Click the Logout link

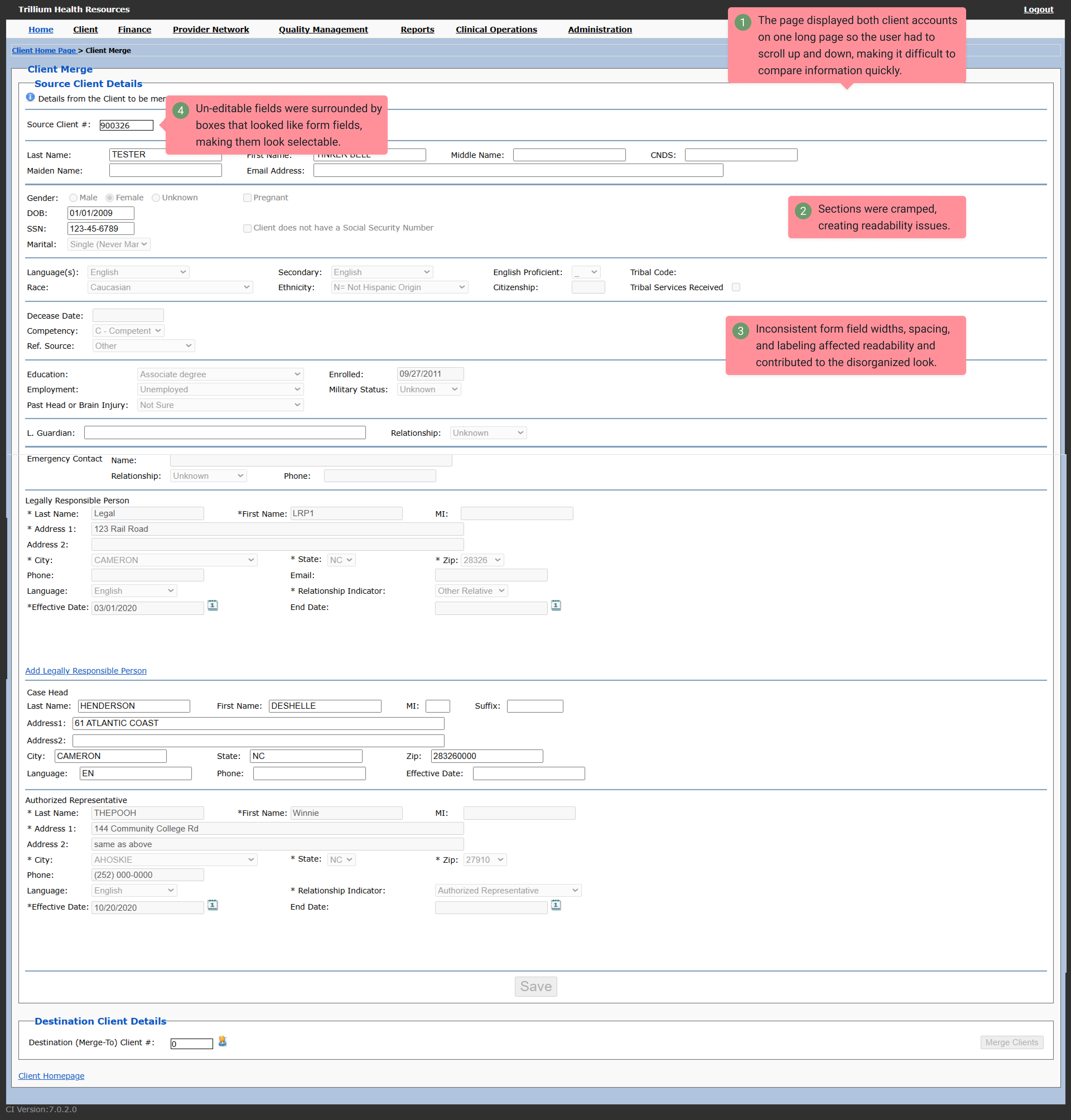1038,10
